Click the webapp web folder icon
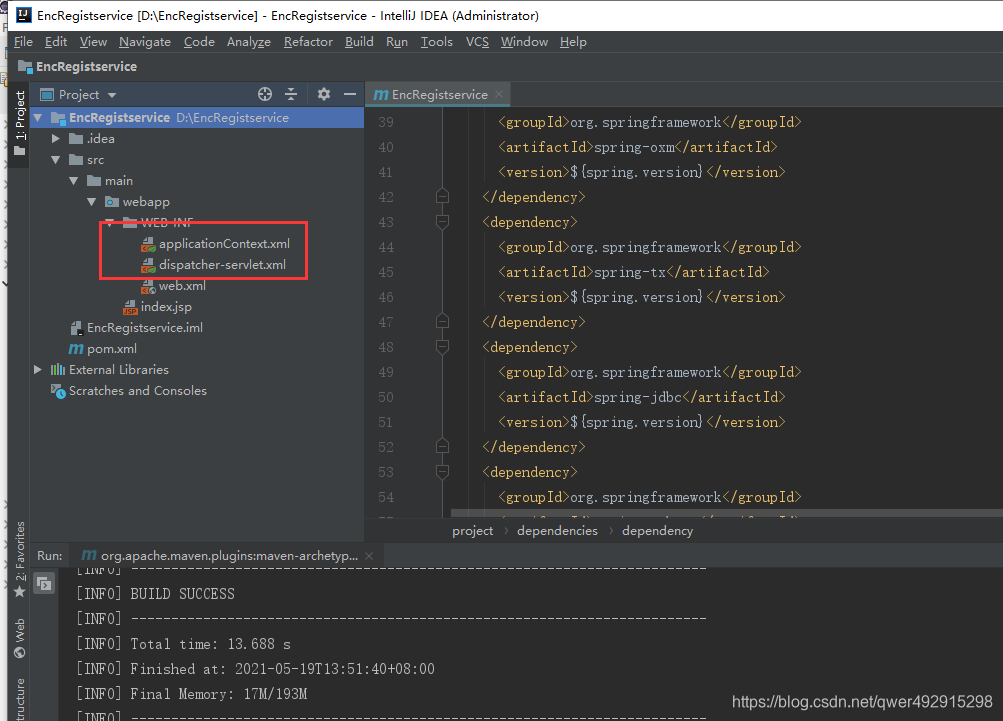 pyautogui.click(x=112, y=202)
